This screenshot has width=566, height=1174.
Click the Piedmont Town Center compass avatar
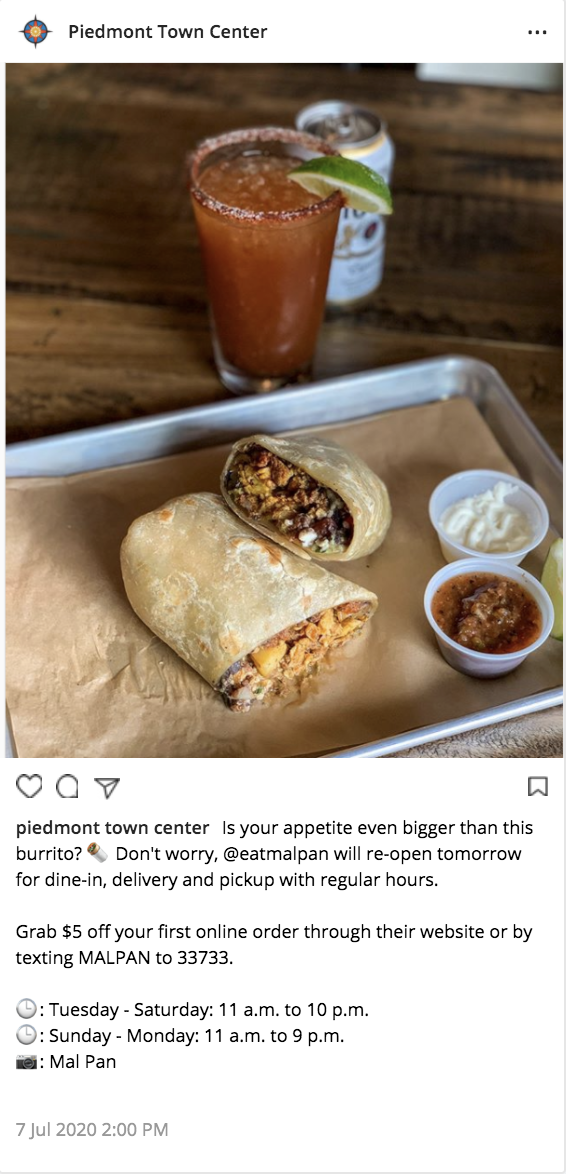tap(36, 31)
